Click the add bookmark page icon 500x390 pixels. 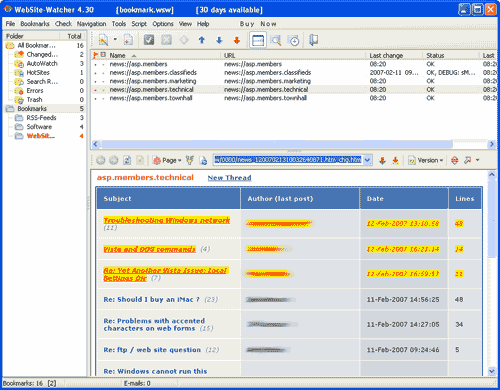pos(128,40)
